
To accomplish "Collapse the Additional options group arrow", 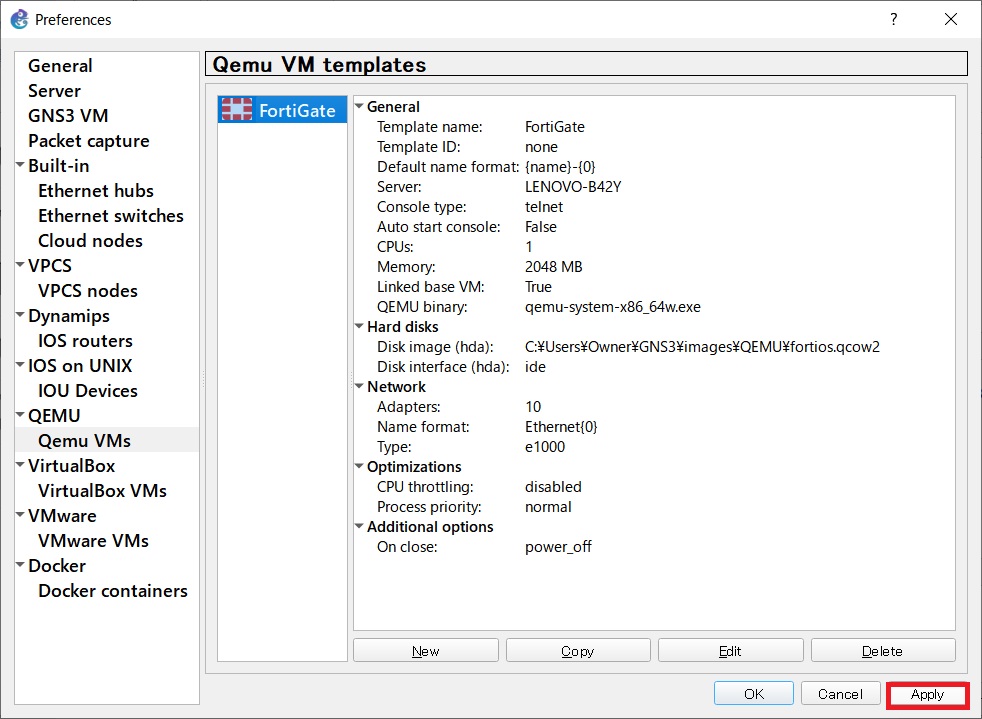I will (x=359, y=527).
